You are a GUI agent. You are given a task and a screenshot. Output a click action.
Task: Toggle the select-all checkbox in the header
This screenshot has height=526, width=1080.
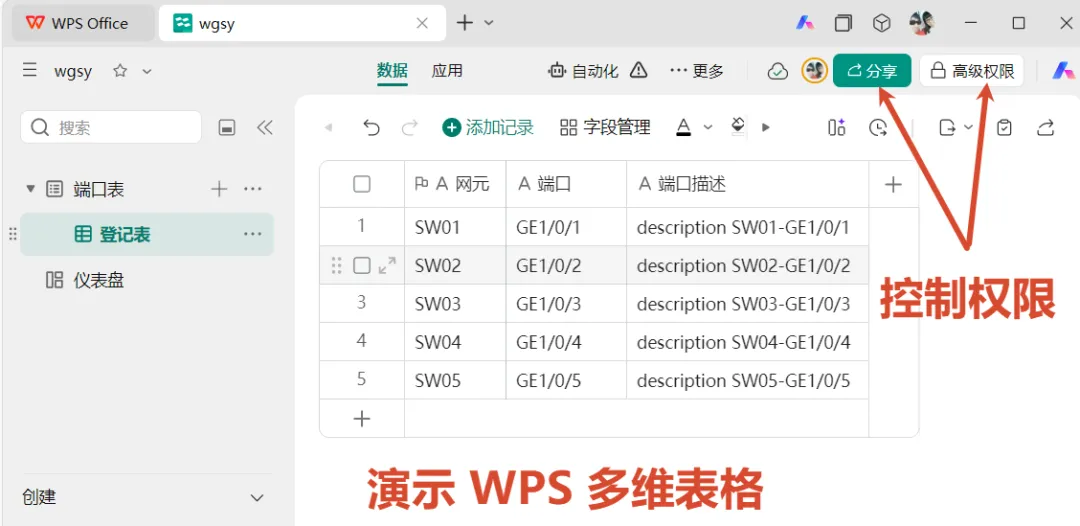[x=362, y=184]
